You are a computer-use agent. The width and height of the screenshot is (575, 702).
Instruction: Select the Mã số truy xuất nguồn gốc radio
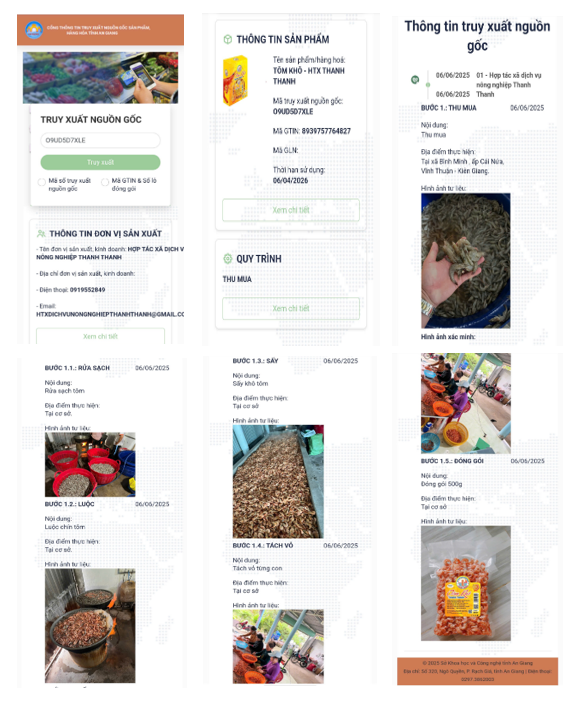[x=42, y=182]
